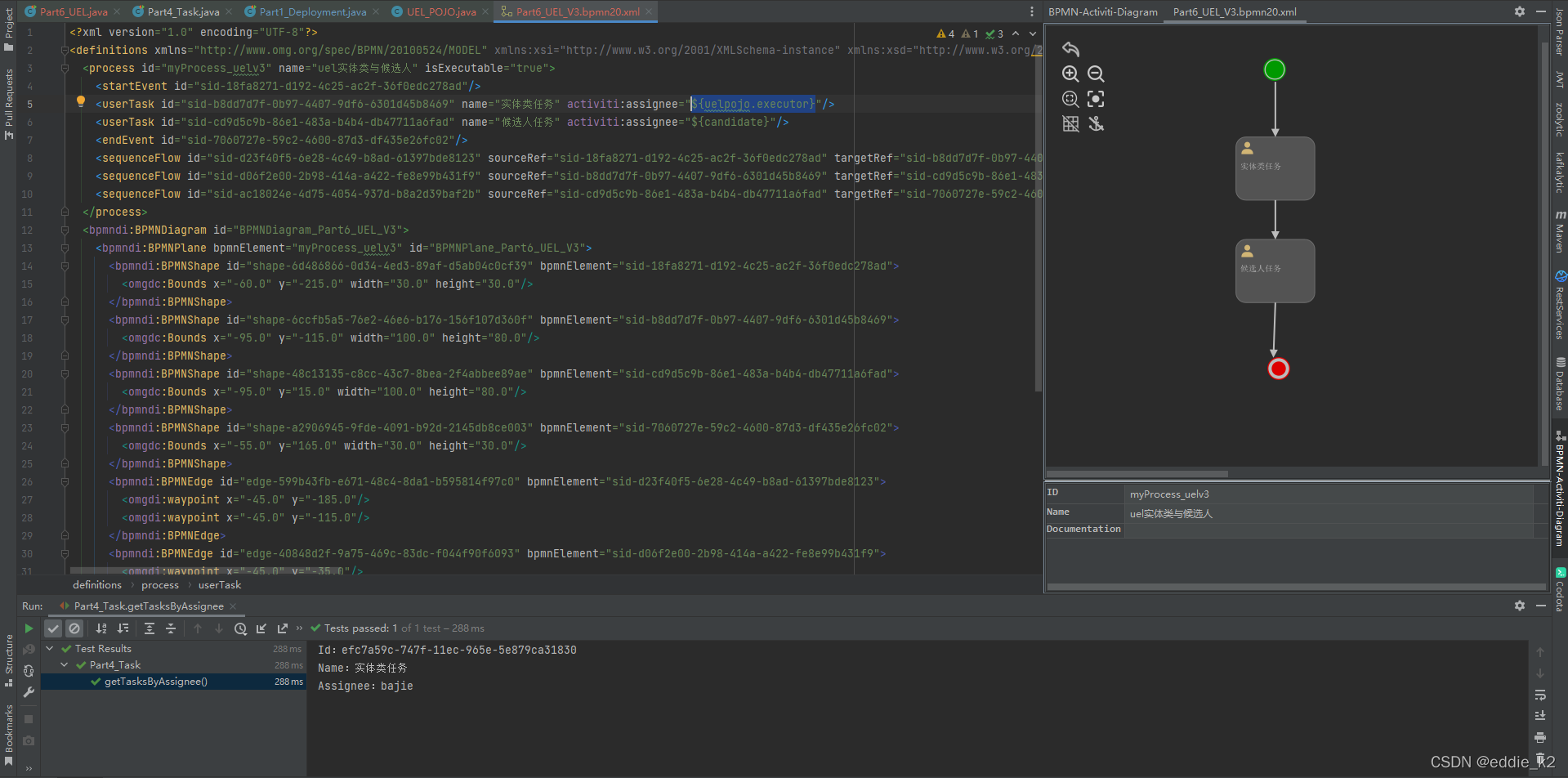1568x778 pixels.
Task: Hide the BPMN diagram tool window
Action: click(1540, 11)
